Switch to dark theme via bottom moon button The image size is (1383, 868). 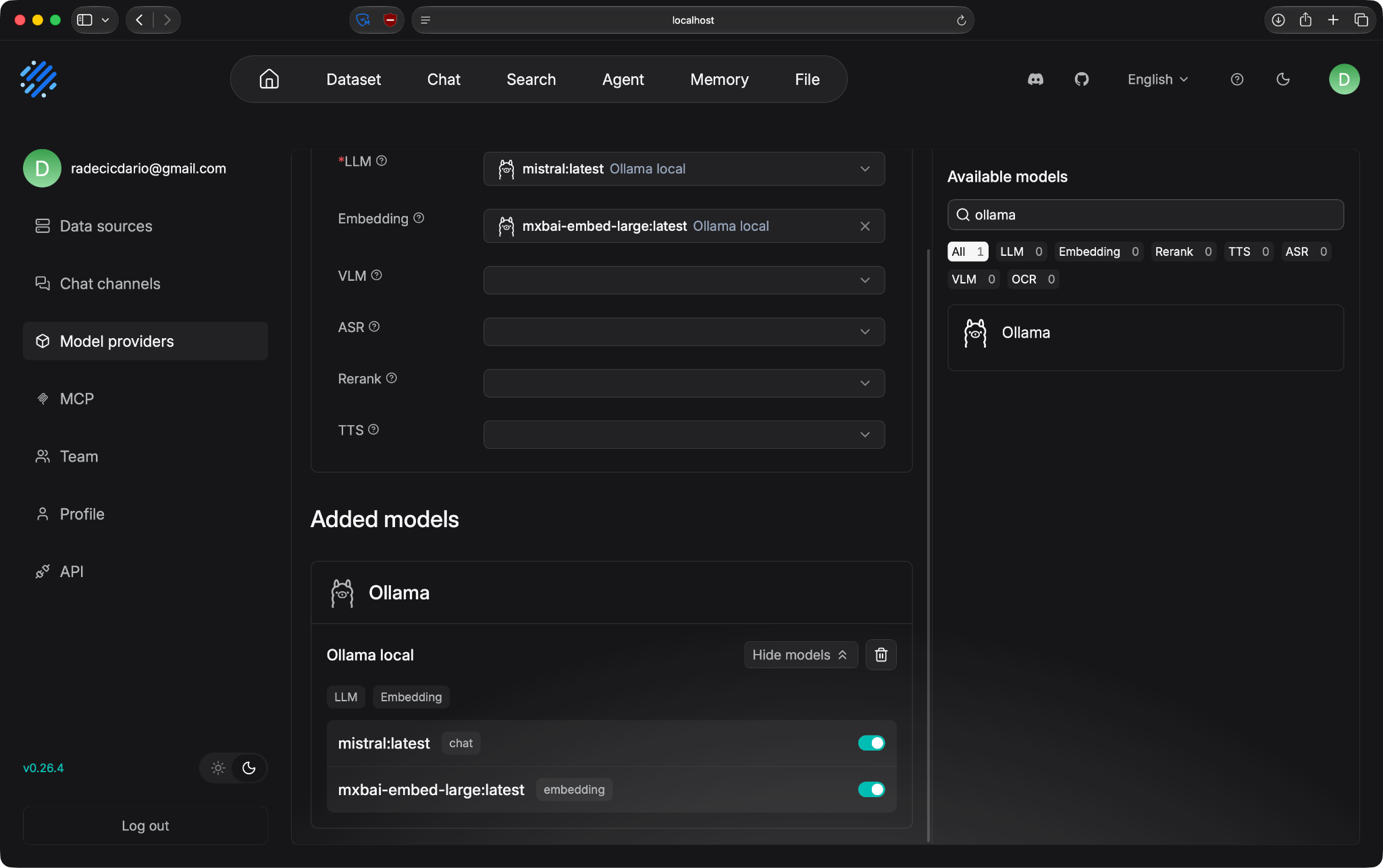(249, 768)
